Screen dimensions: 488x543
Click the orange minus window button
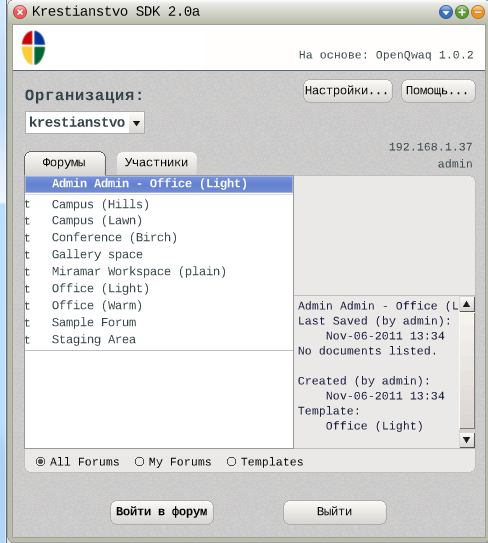pos(478,12)
